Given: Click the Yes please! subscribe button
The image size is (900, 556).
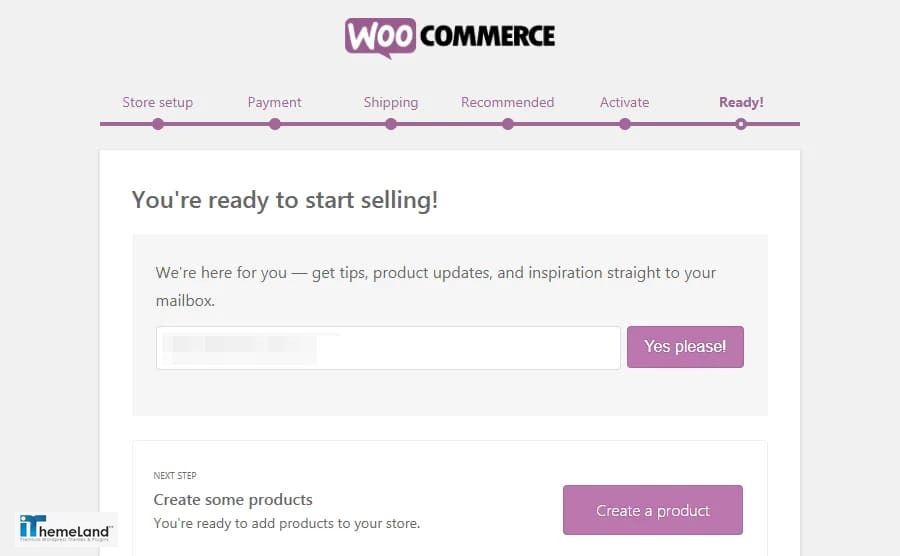Looking at the screenshot, I should [x=685, y=347].
